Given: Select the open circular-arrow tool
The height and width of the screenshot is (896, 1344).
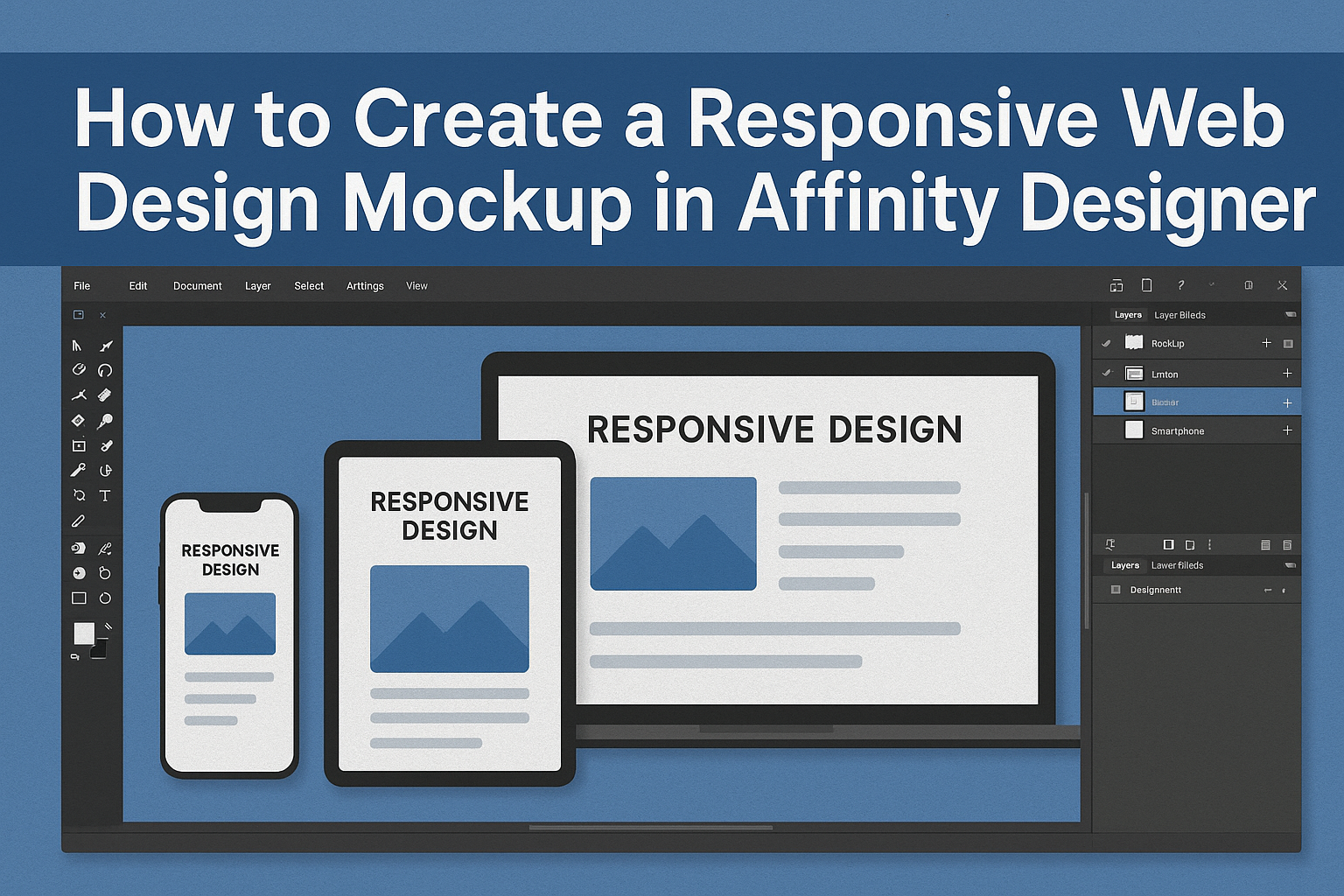Looking at the screenshot, I should 105,370.
